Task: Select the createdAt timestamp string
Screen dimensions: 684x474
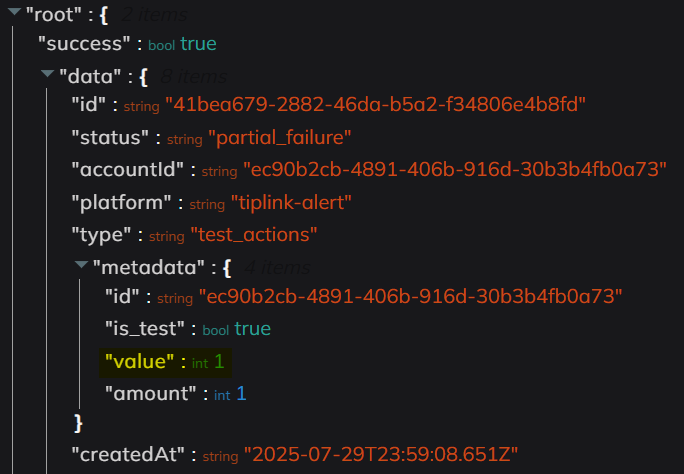Action: pos(381,455)
